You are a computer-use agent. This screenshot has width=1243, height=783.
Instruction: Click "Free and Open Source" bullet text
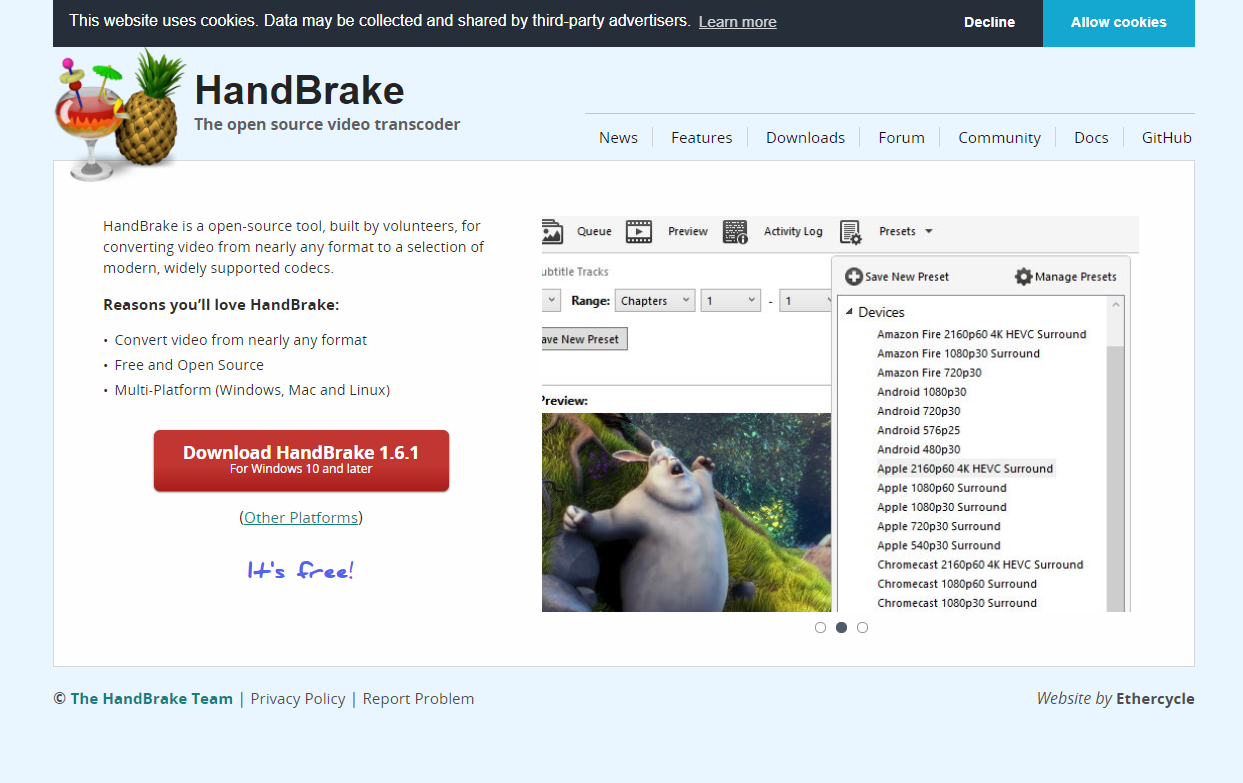click(x=189, y=365)
